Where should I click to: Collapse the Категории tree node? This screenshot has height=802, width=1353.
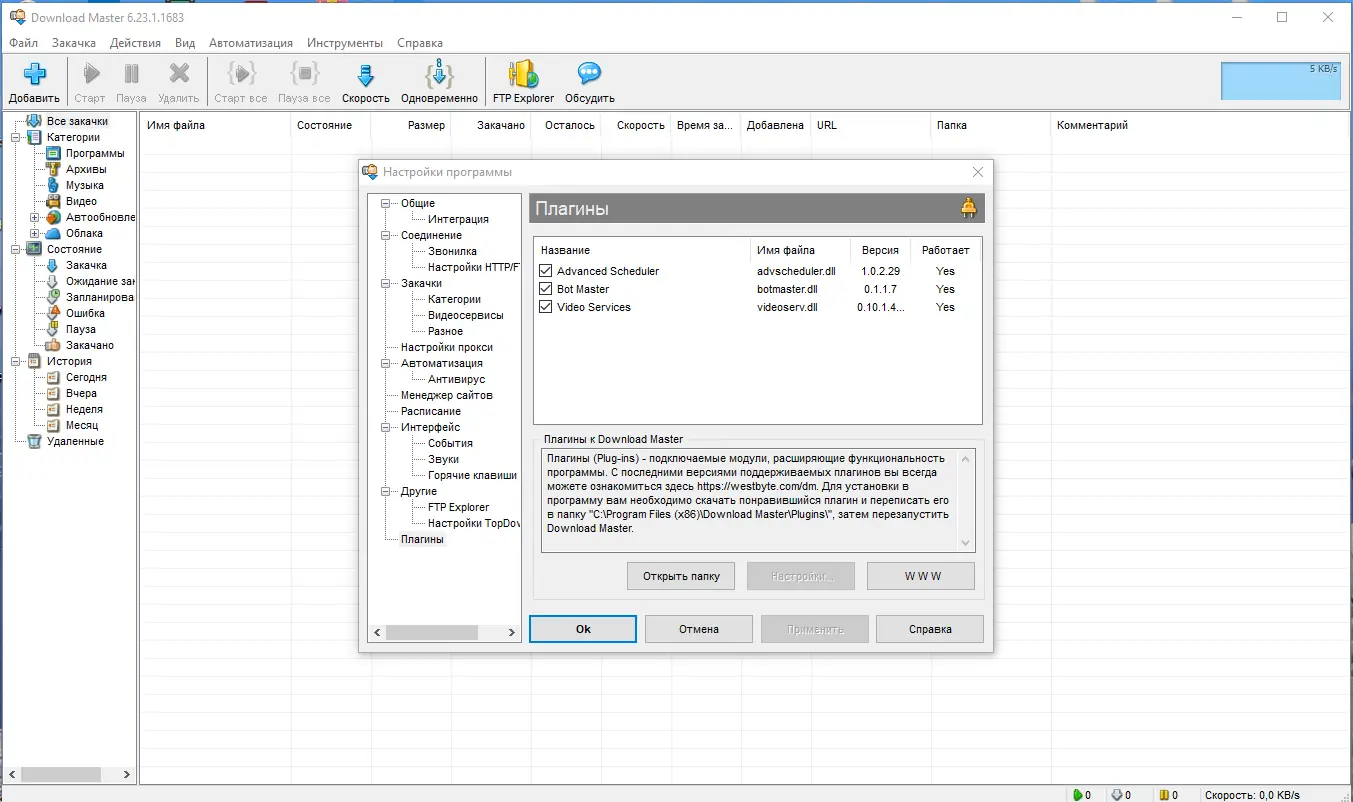pyautogui.click(x=15, y=137)
